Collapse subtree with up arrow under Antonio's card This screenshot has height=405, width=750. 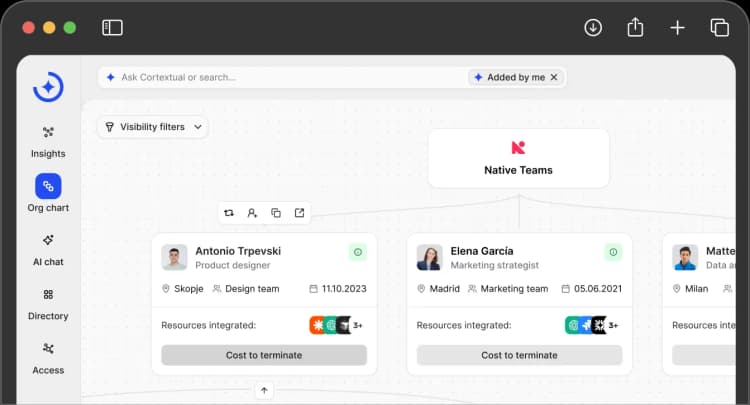coord(264,390)
